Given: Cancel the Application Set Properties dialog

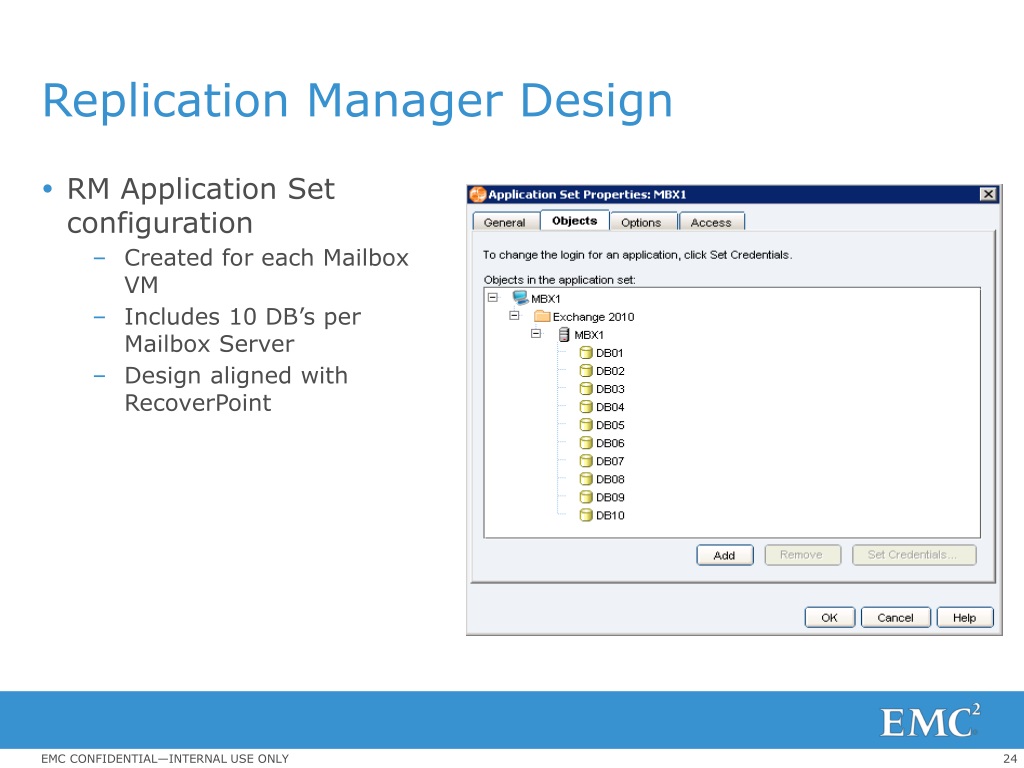Looking at the screenshot, I should tap(895, 618).
